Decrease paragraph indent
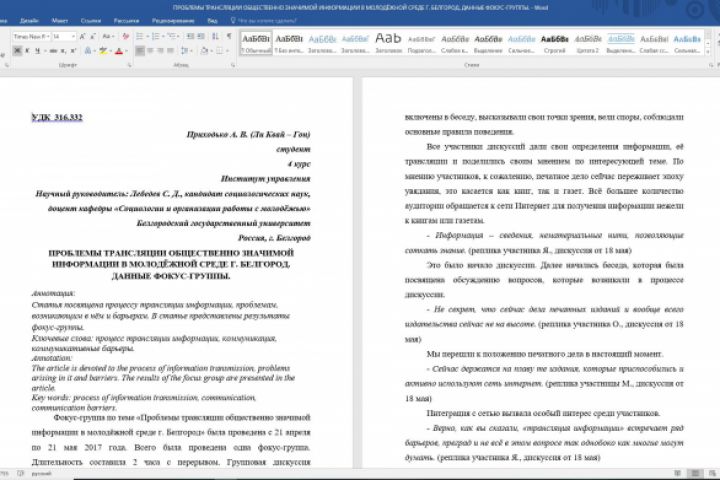The width and height of the screenshot is (720, 480). pos(190,36)
